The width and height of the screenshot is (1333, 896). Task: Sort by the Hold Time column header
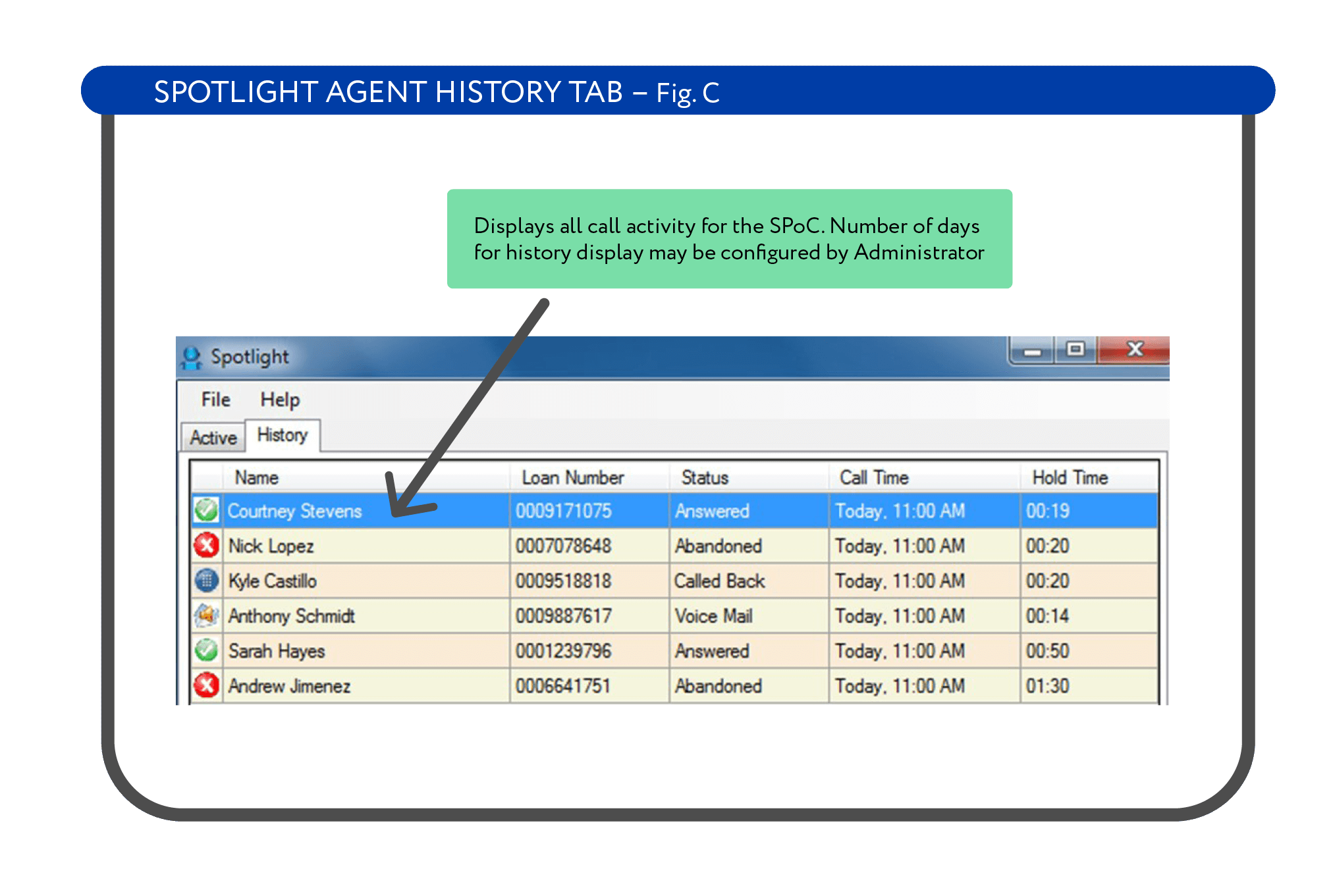click(x=1089, y=477)
